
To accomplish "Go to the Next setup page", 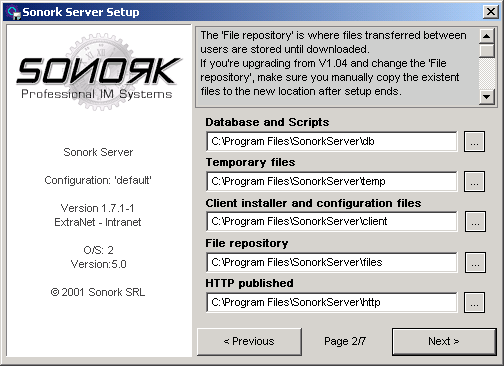I will click(444, 342).
